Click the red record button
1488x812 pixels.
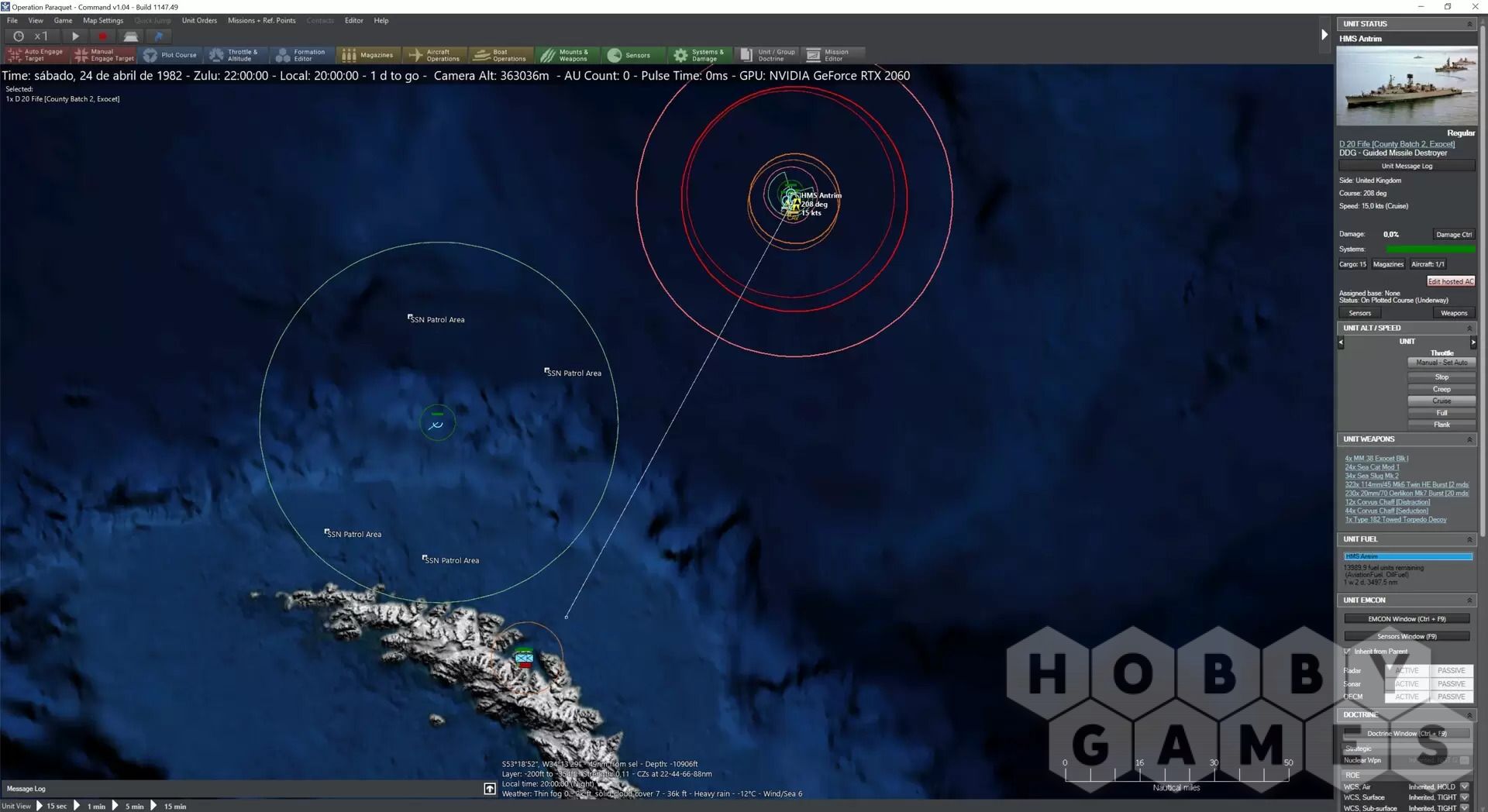pos(102,36)
